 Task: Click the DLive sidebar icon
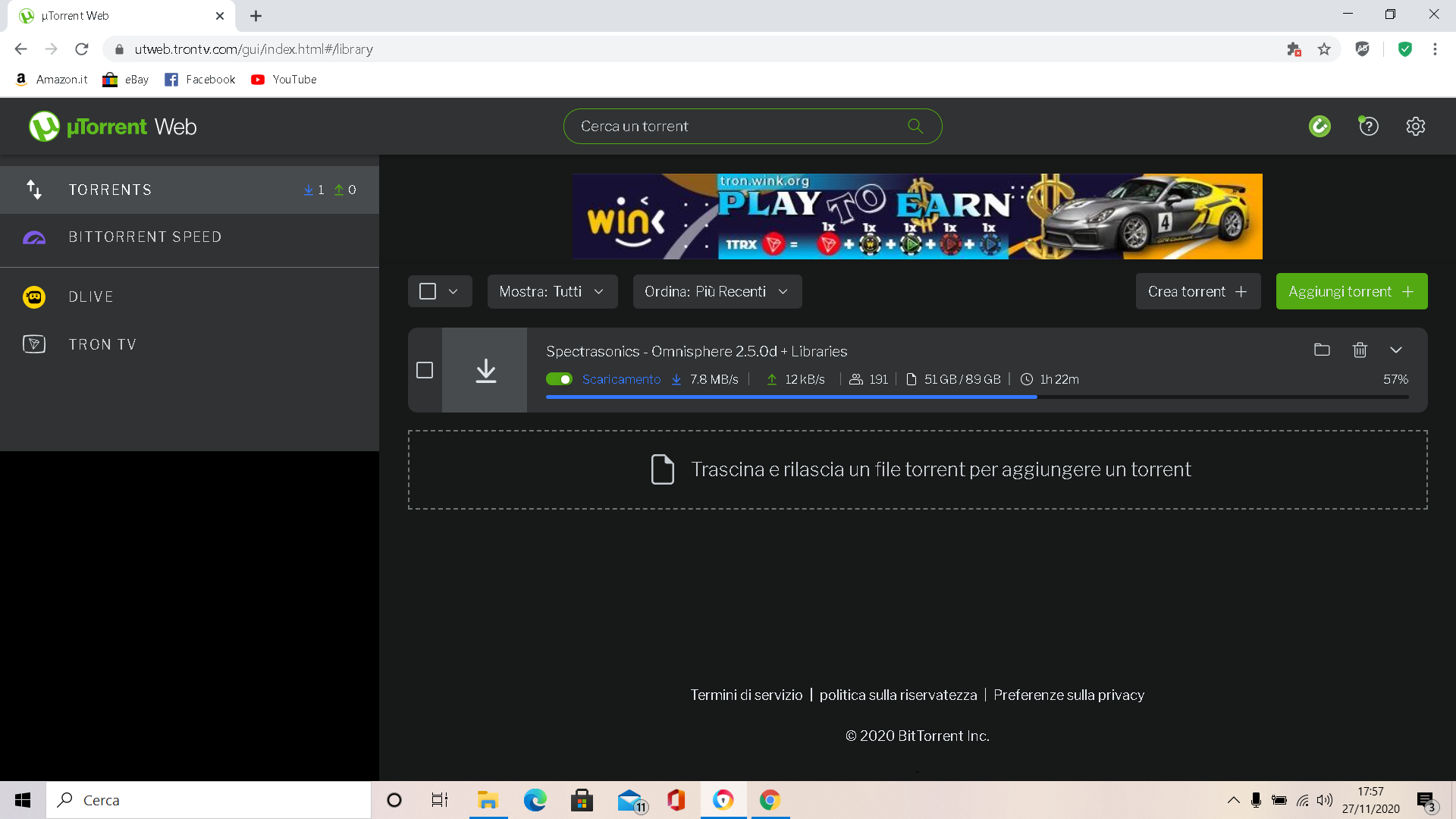pyautogui.click(x=34, y=297)
